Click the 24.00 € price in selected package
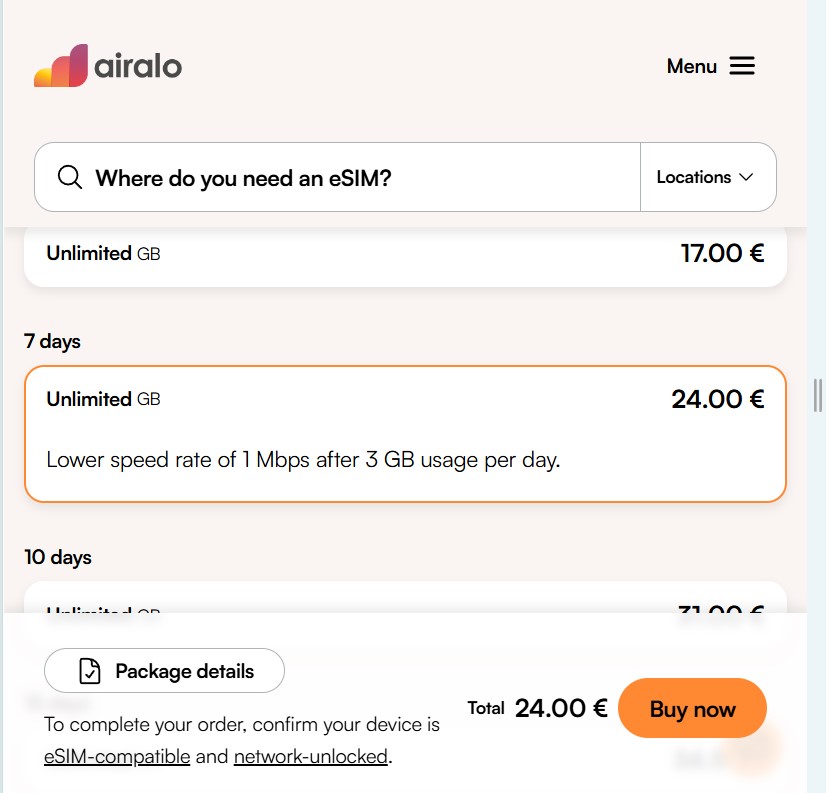This screenshot has width=826, height=793. click(717, 400)
